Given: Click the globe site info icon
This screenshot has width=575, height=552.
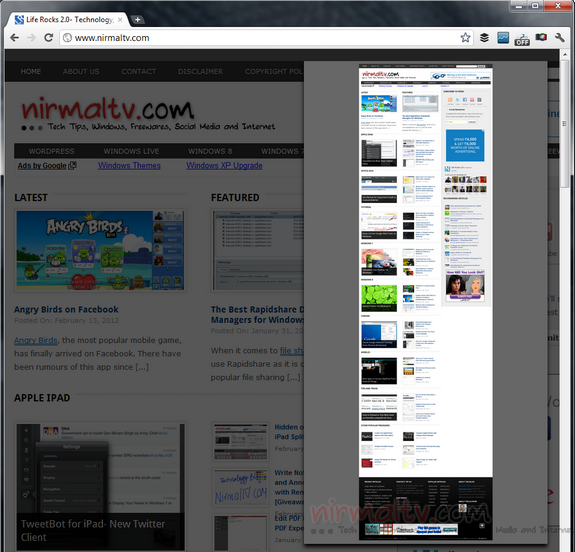Looking at the screenshot, I should pyautogui.click(x=67, y=37).
